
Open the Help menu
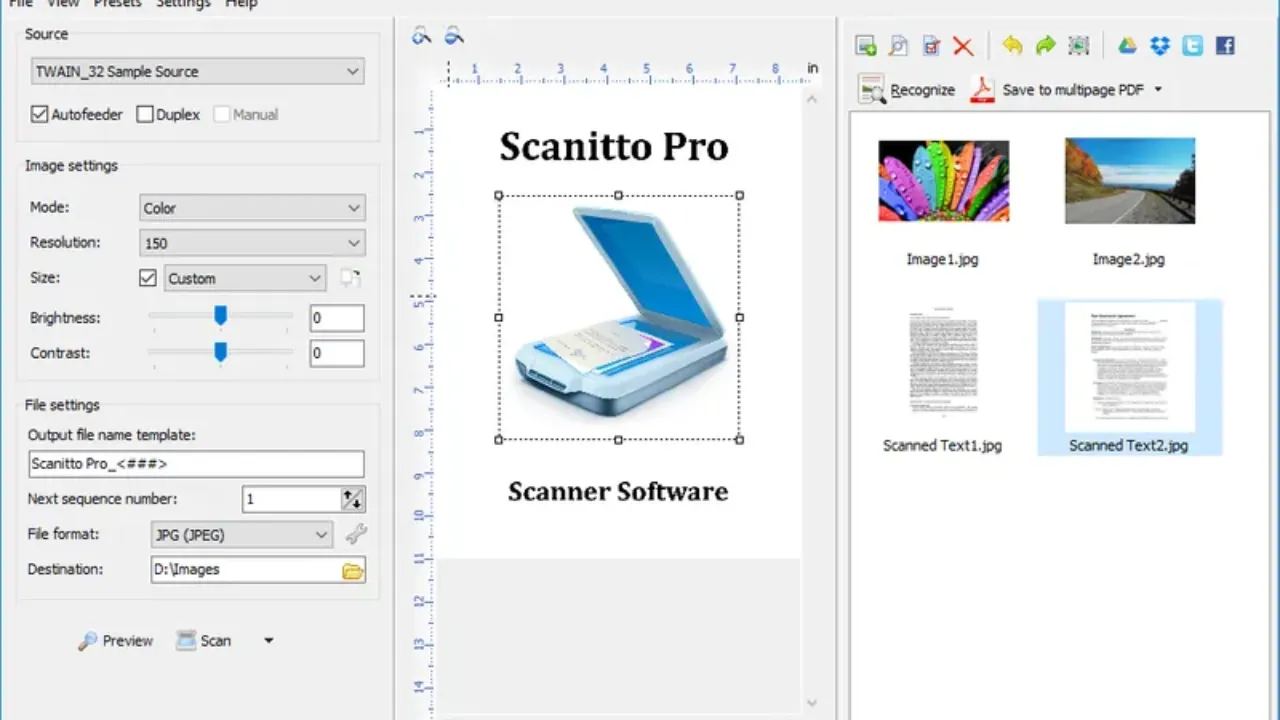pyautogui.click(x=241, y=3)
